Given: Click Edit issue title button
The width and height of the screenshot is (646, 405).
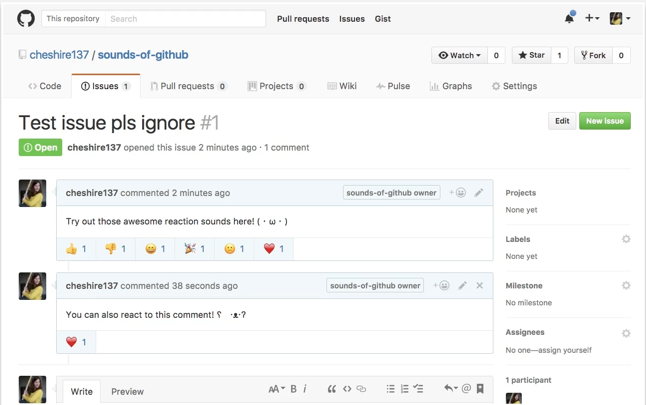Looking at the screenshot, I should (x=562, y=121).
